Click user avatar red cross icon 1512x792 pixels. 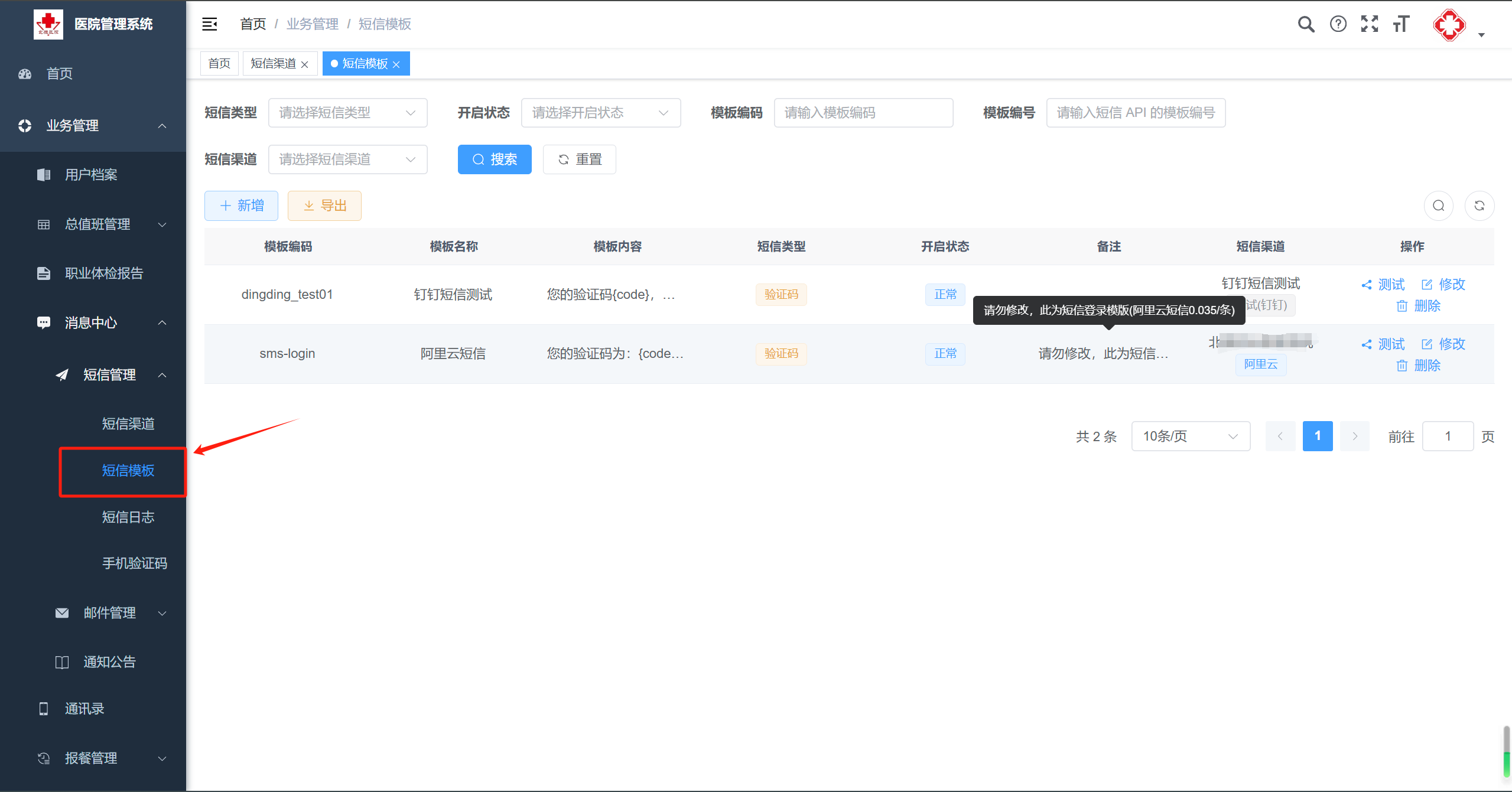[x=1449, y=25]
